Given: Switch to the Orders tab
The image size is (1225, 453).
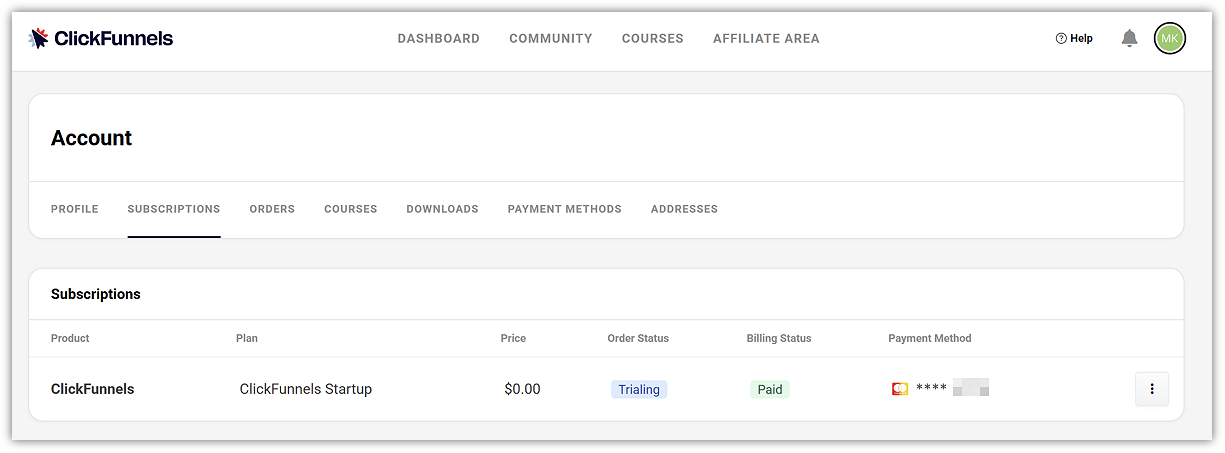Looking at the screenshot, I should tap(272, 209).
